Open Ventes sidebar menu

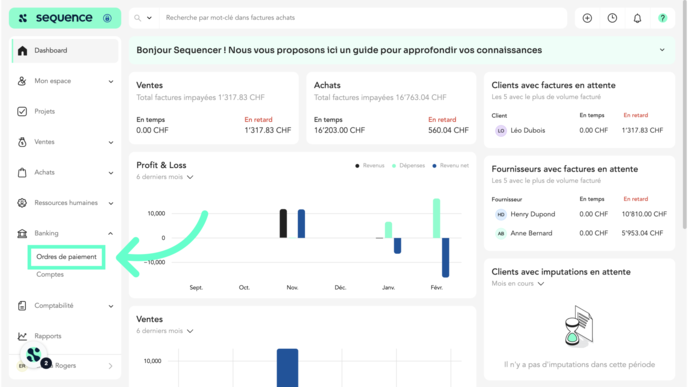point(44,142)
